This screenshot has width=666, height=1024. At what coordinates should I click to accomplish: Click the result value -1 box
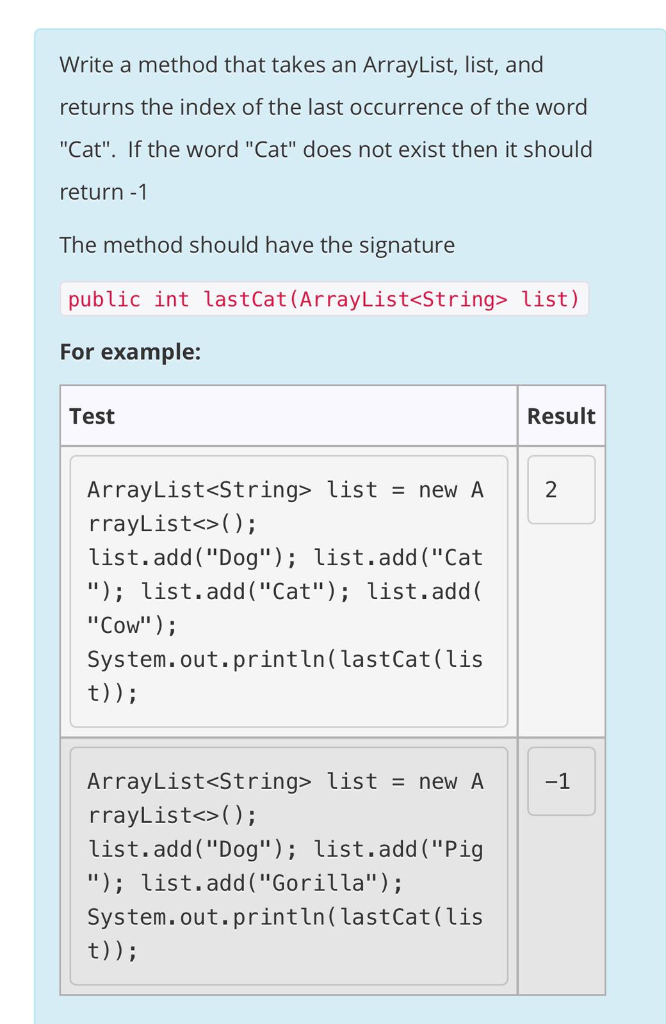click(x=561, y=782)
